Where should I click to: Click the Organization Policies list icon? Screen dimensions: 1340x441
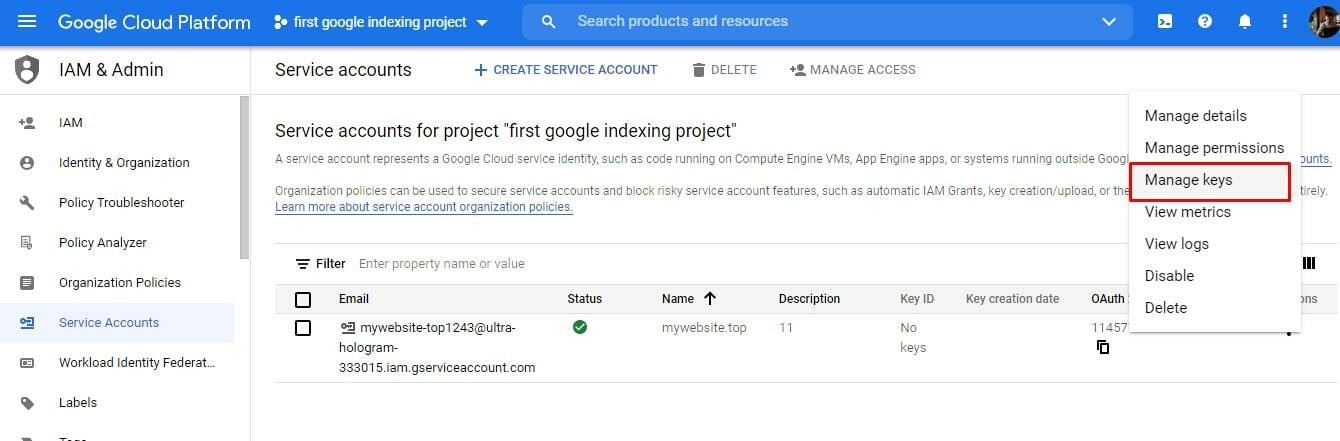click(x=27, y=283)
